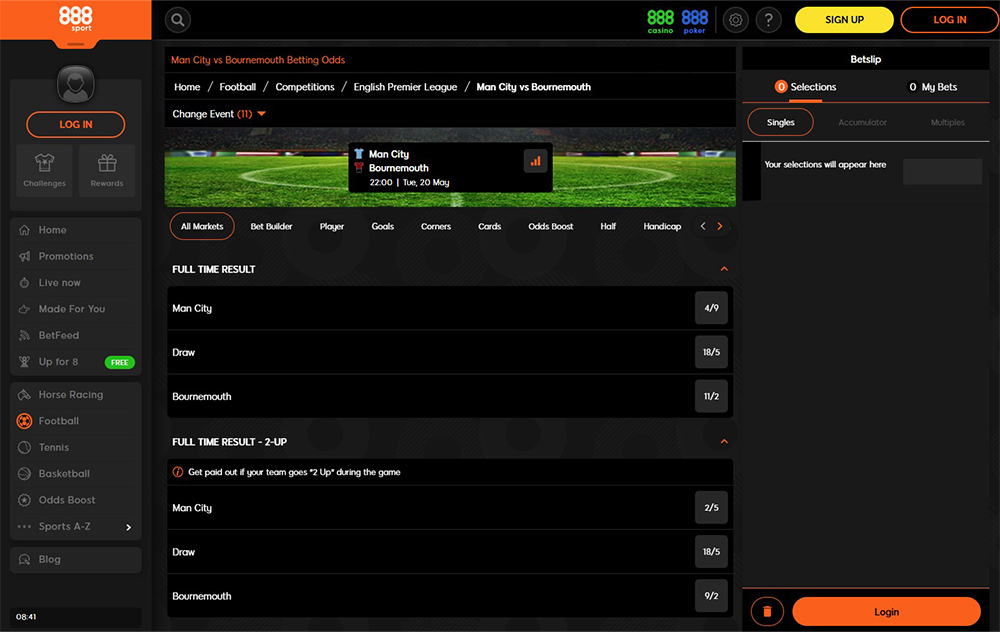The image size is (1000, 632).
Task: Open 888 casino logo link
Action: tap(660, 21)
